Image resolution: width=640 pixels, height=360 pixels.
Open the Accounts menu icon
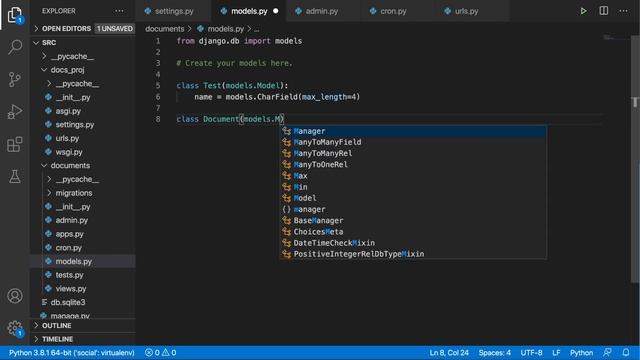(15, 296)
